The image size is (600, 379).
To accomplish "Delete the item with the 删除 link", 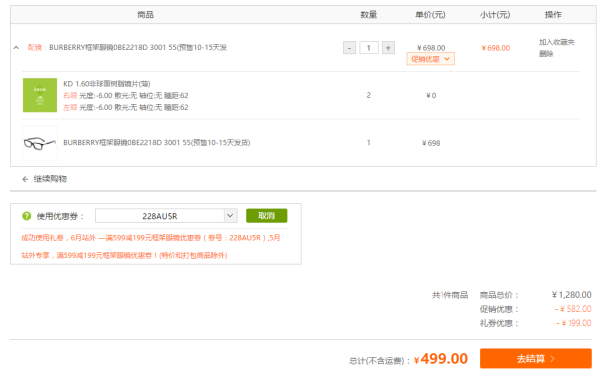I will 546,54.
